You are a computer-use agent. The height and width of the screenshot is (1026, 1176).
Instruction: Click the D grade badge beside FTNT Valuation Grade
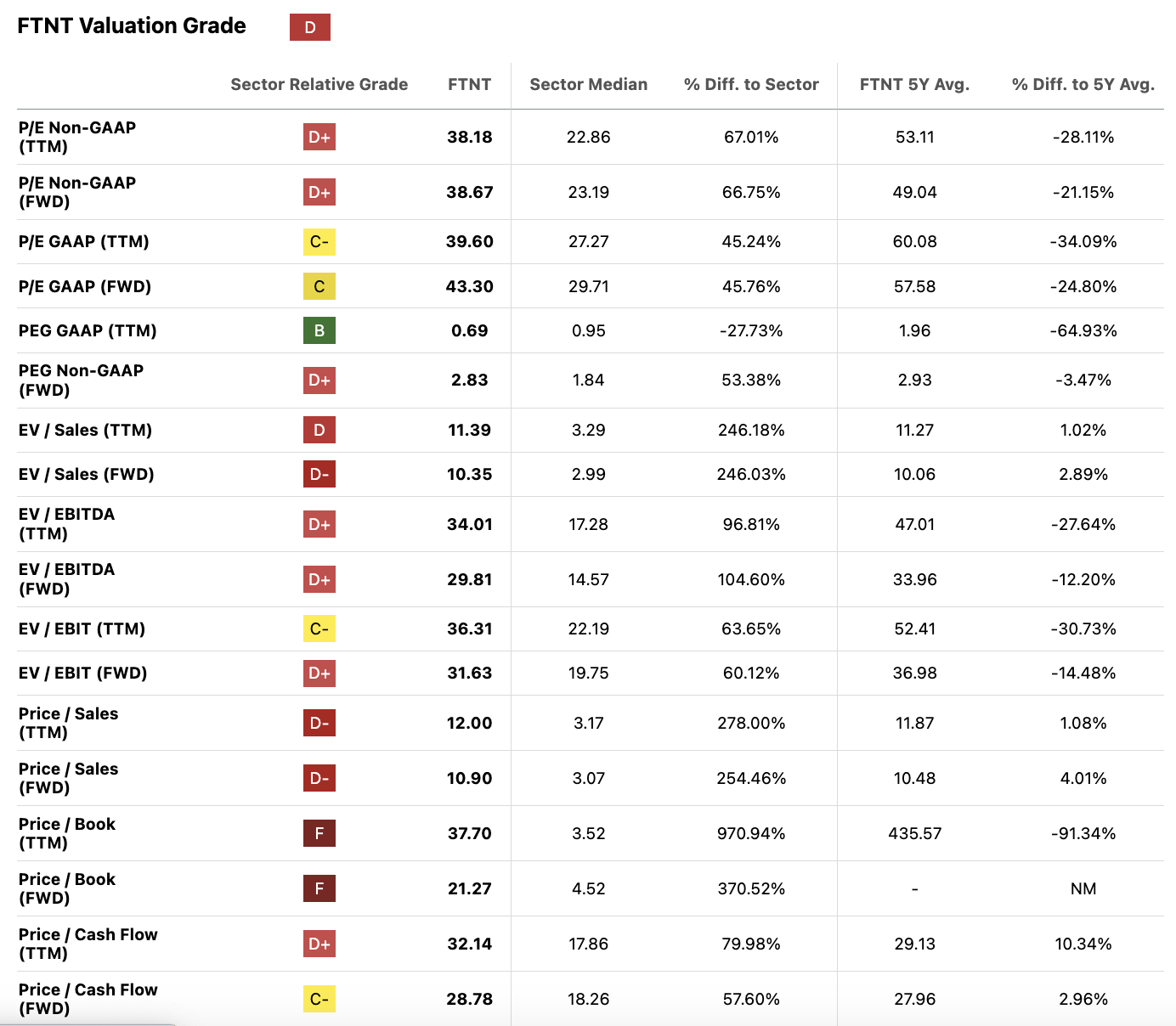[310, 27]
